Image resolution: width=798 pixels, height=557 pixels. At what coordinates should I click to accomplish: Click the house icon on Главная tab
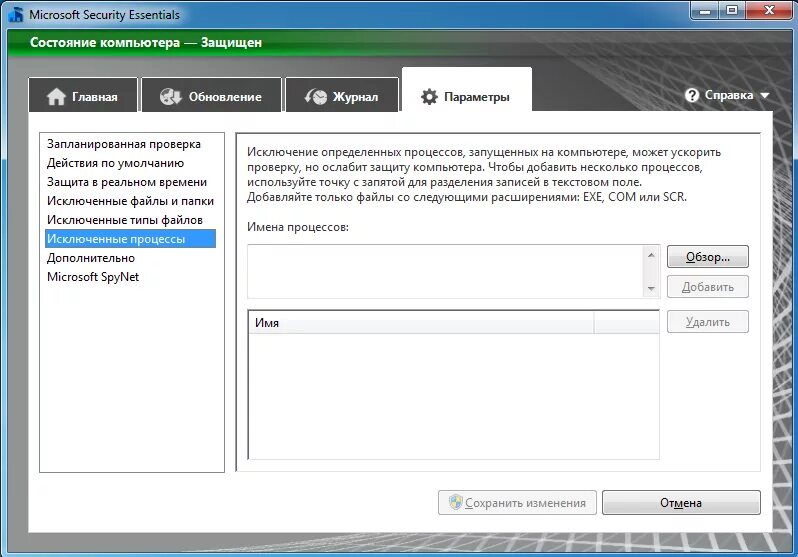[x=56, y=96]
